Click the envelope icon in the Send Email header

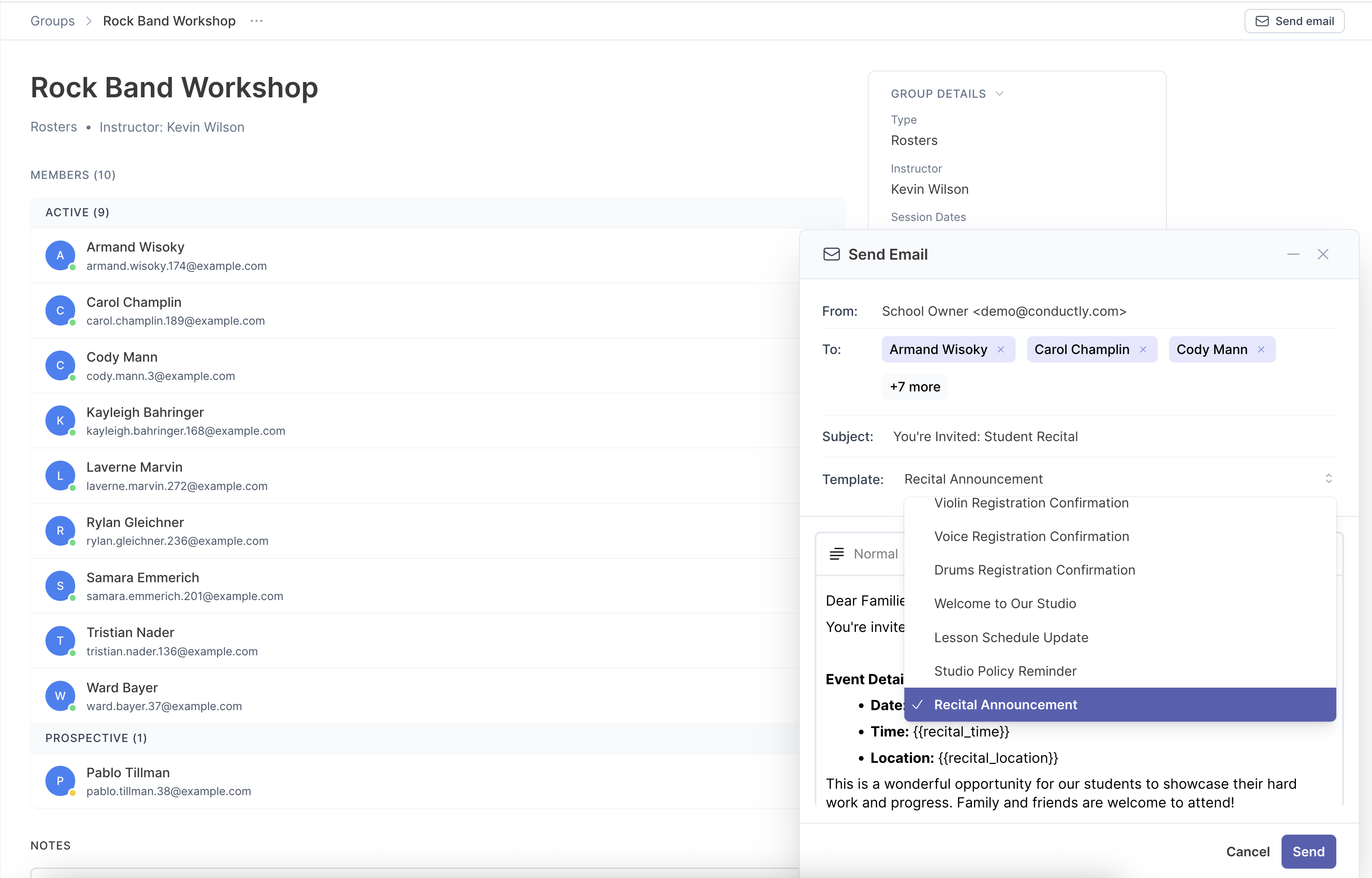coord(831,254)
